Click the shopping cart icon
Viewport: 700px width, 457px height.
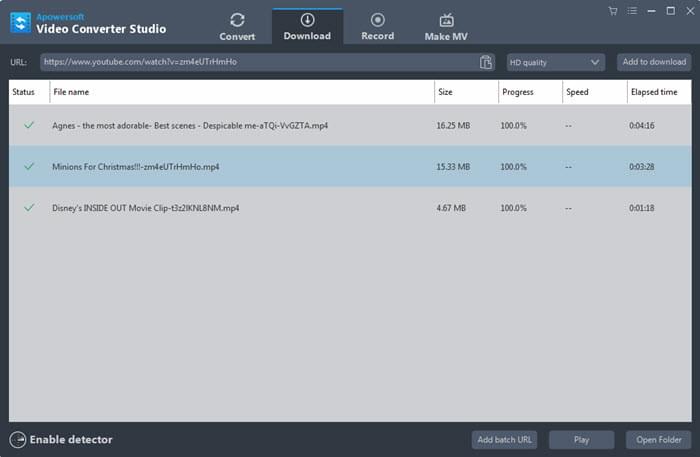[x=612, y=11]
